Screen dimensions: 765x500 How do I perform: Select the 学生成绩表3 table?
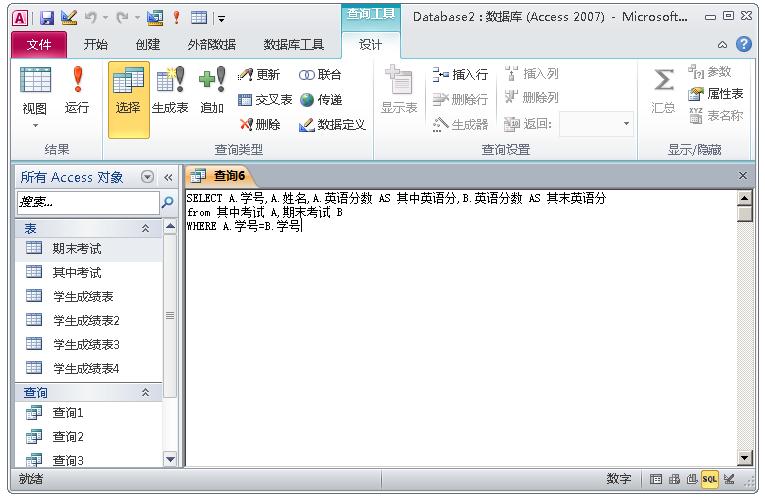[89, 344]
